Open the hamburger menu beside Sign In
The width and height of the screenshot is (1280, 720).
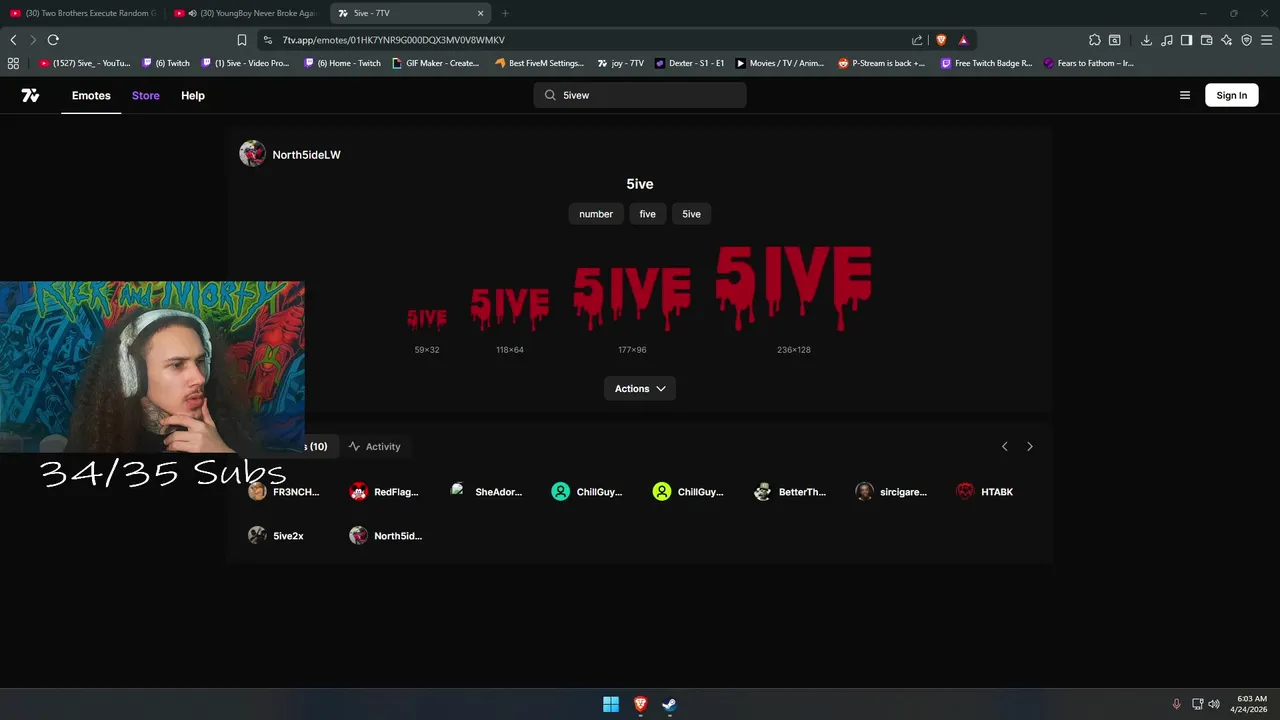tap(1185, 95)
